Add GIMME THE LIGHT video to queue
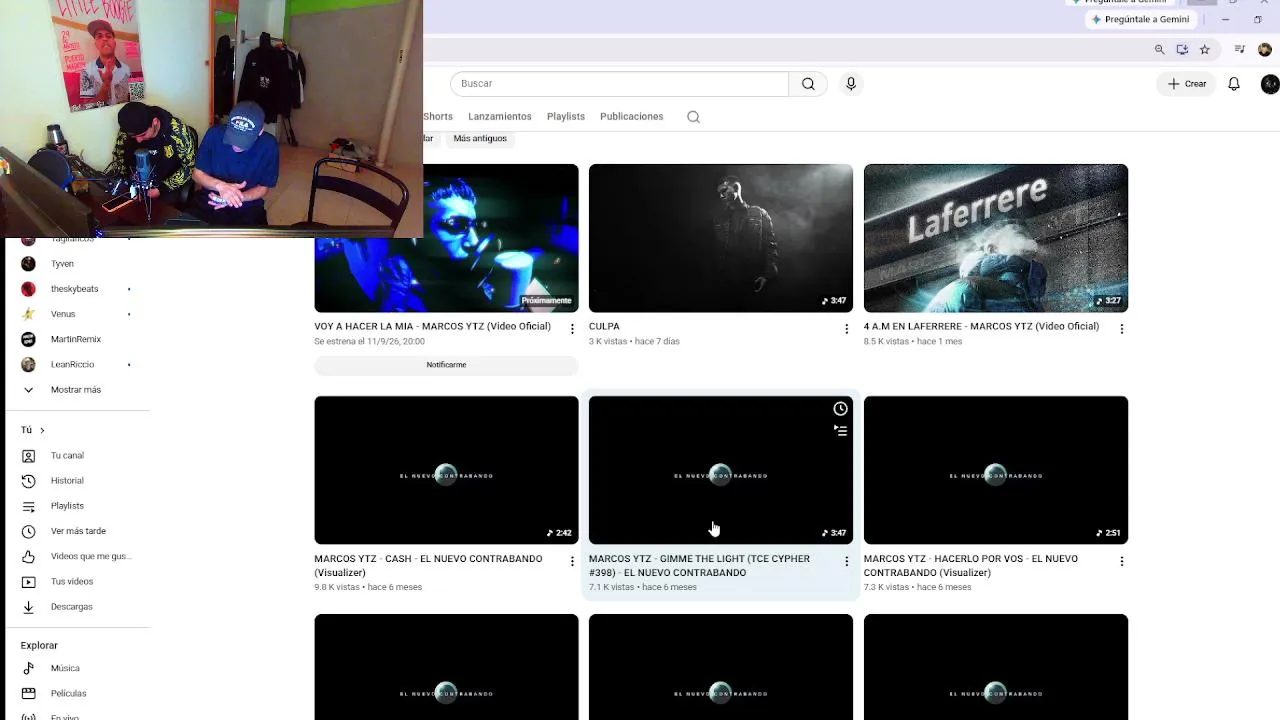The image size is (1280, 720). pyautogui.click(x=840, y=431)
